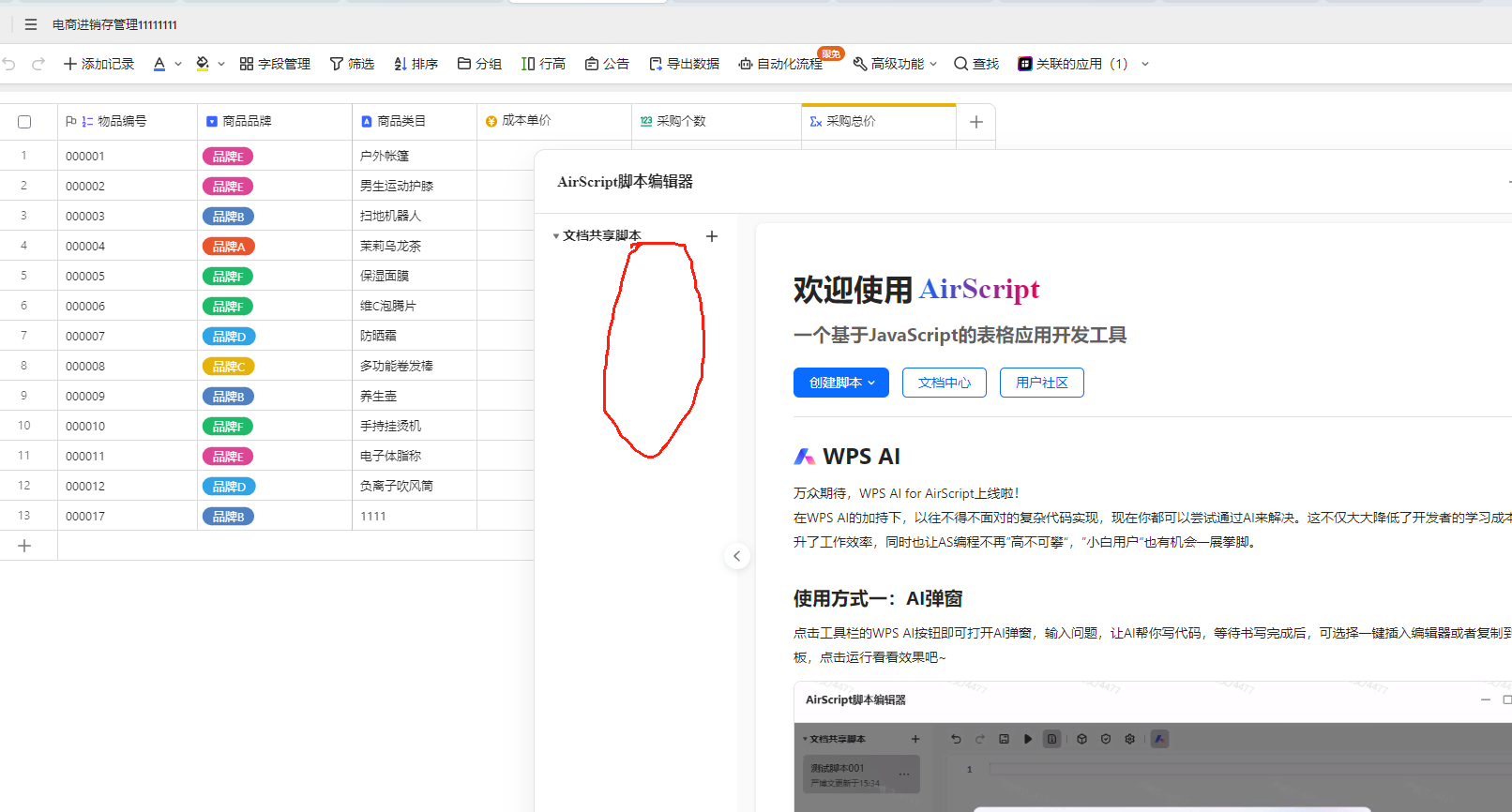Collapse the script sidebar with the left chevron

tap(737, 556)
